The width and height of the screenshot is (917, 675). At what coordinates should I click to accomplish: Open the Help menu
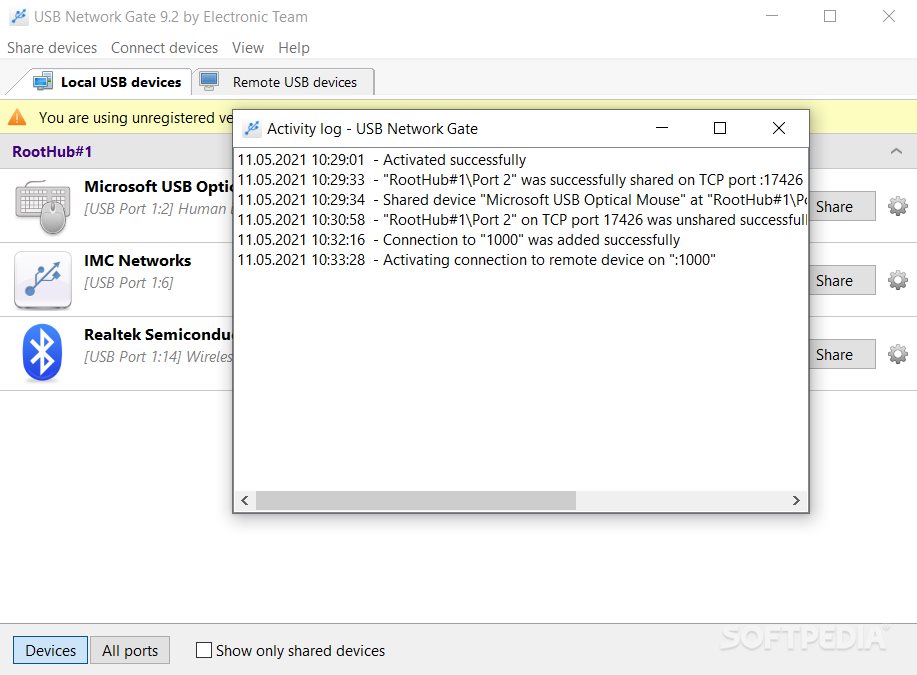pyautogui.click(x=294, y=47)
